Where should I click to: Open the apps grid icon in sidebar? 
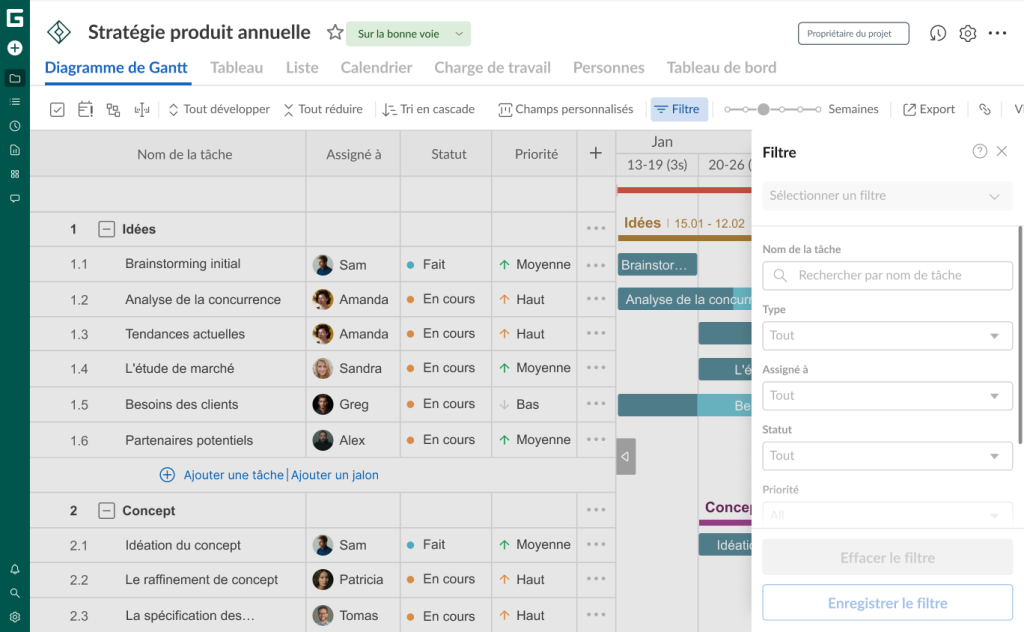click(x=14, y=174)
